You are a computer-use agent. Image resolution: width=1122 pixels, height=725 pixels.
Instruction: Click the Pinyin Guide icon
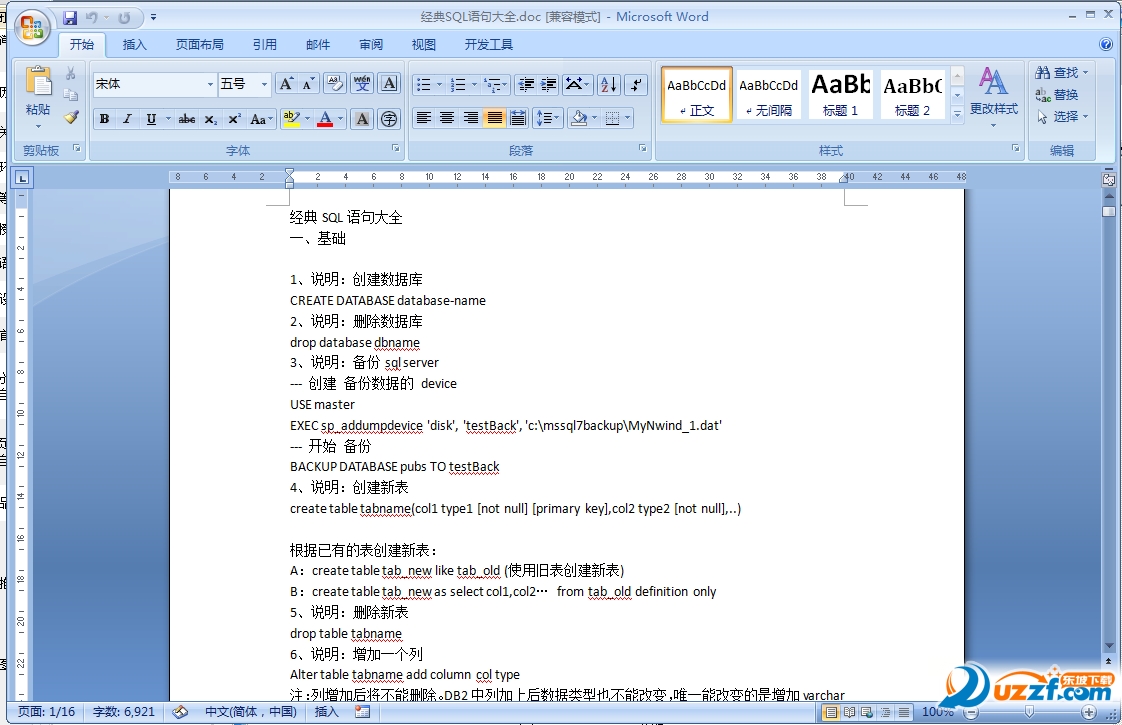click(362, 83)
